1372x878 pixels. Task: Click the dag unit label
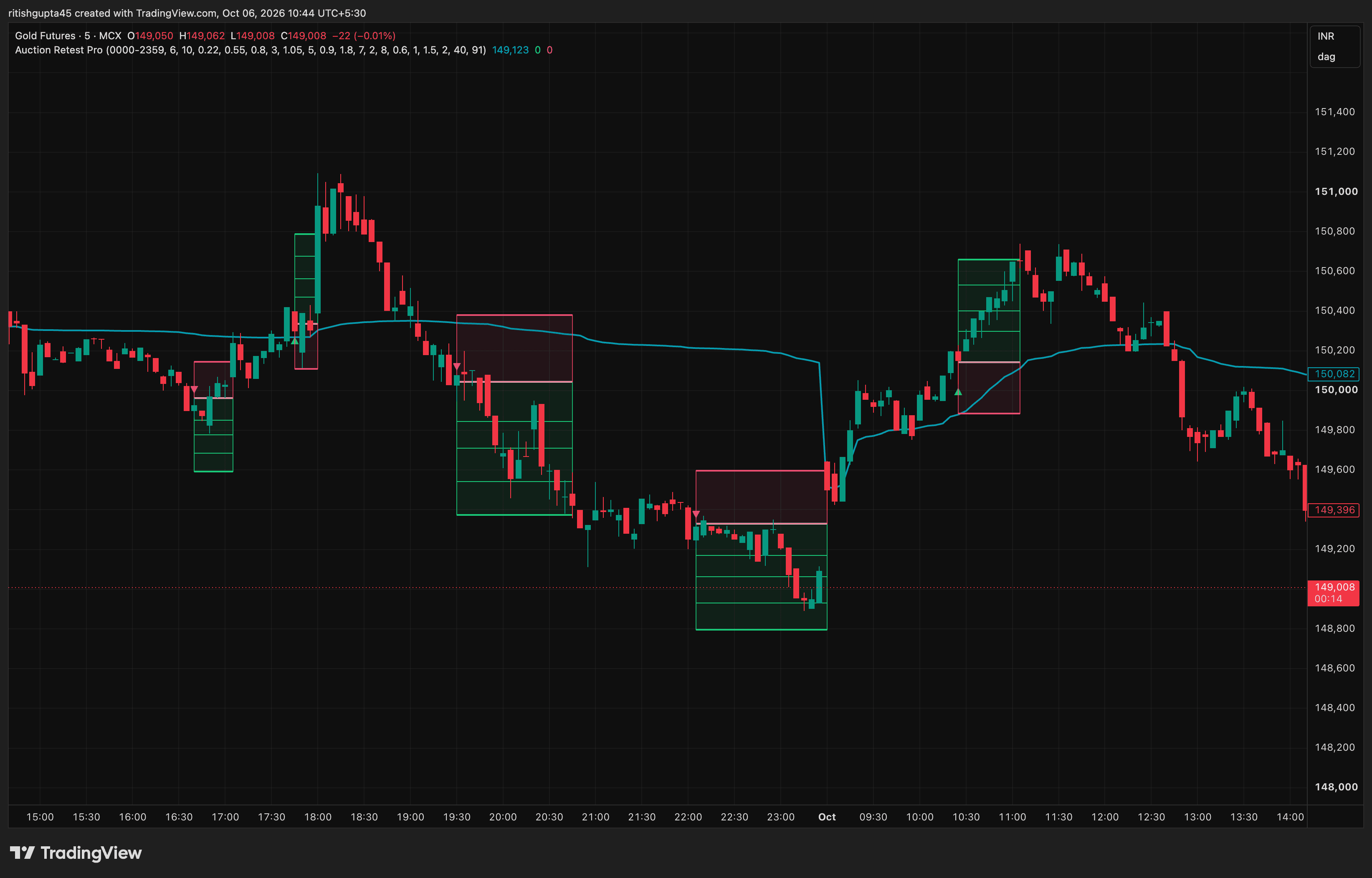1326,56
